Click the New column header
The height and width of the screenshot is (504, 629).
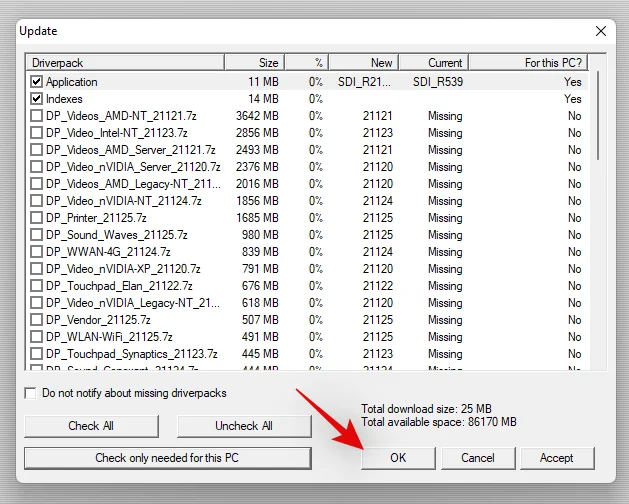363,63
